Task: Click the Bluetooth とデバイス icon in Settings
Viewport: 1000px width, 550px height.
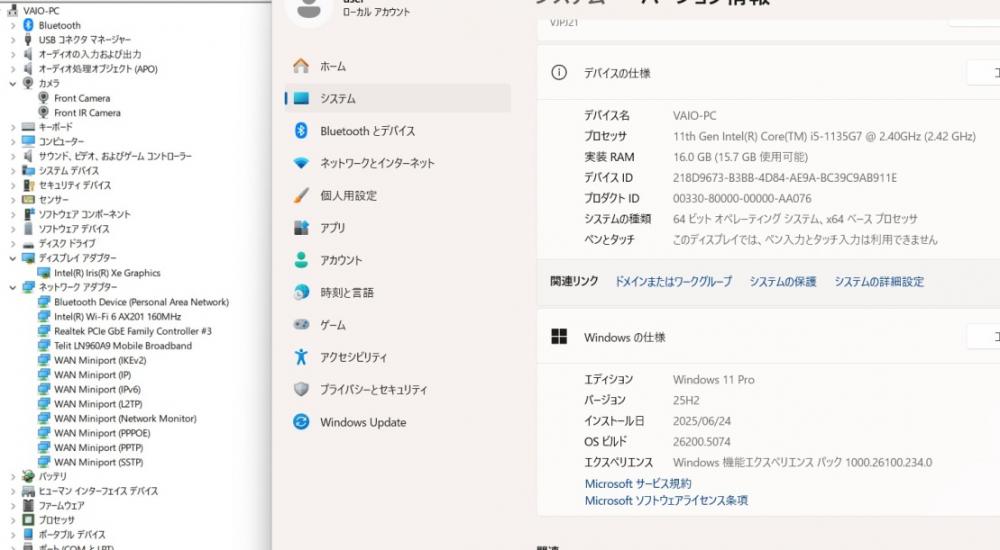Action: coord(301,131)
